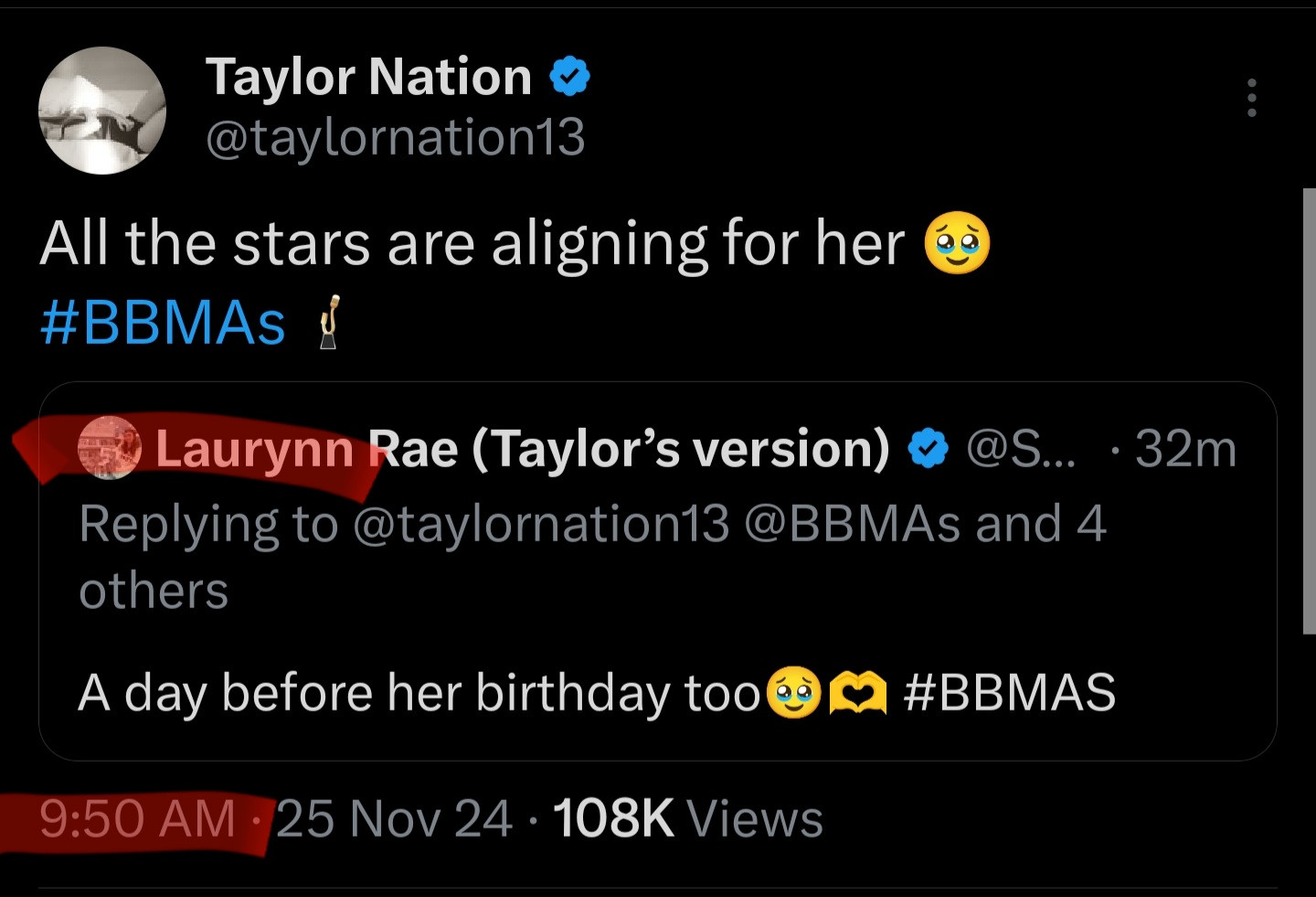Open Laurynn Rae's small avatar
Screen dimensions: 1316x897
click(x=110, y=448)
